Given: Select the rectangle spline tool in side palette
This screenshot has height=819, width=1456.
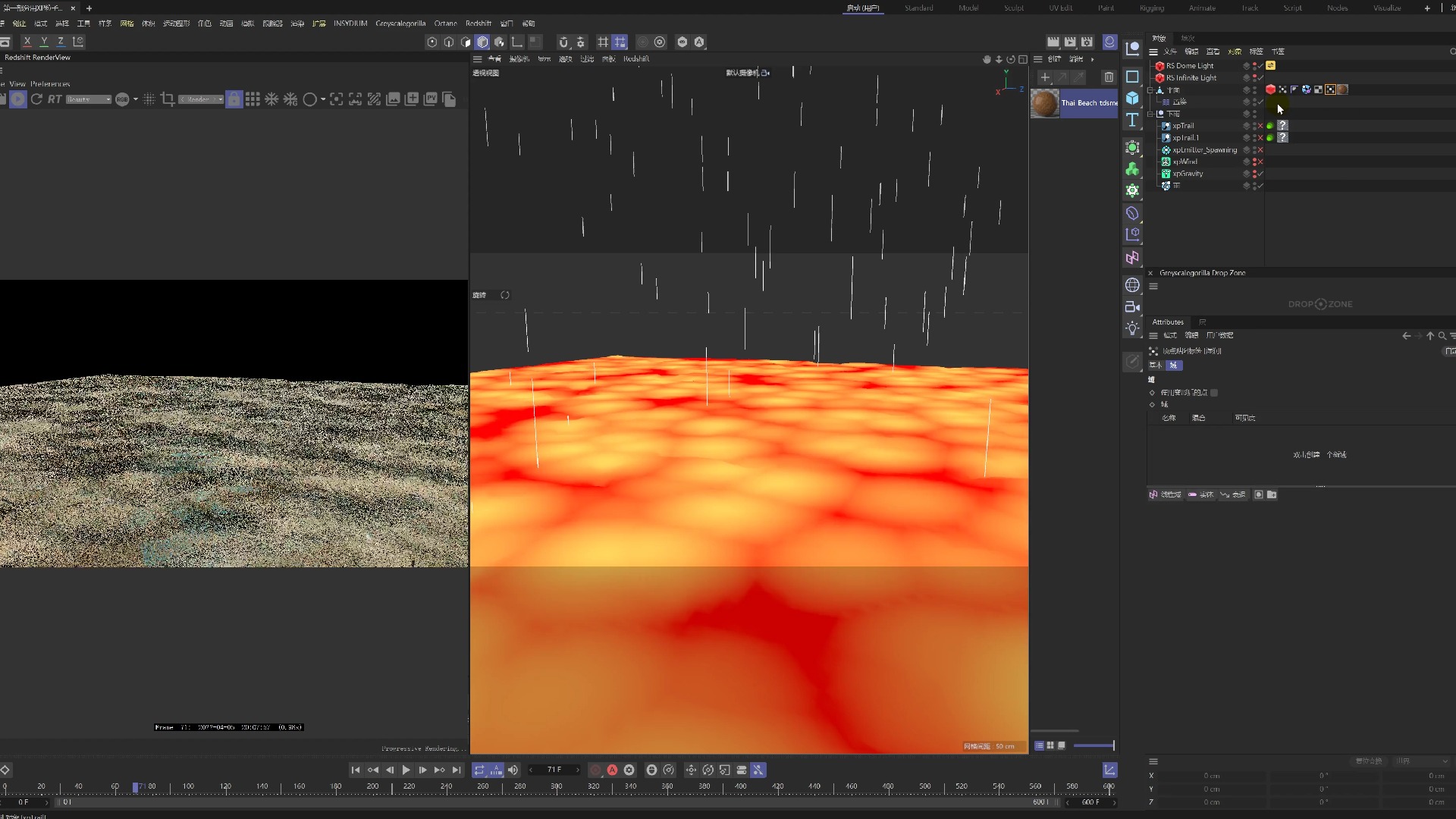Looking at the screenshot, I should coord(1132,77).
